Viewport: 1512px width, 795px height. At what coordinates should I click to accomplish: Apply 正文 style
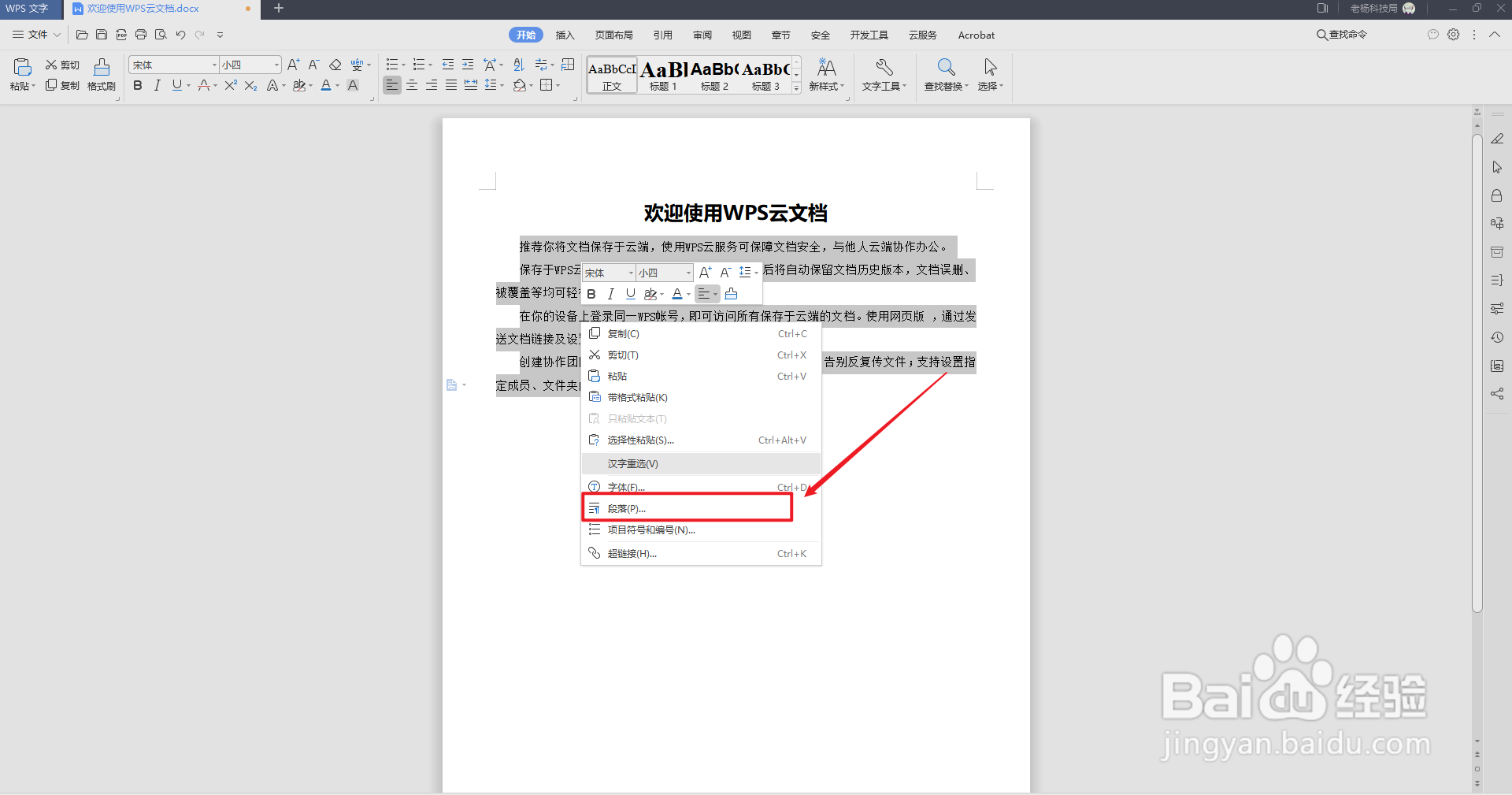point(612,75)
